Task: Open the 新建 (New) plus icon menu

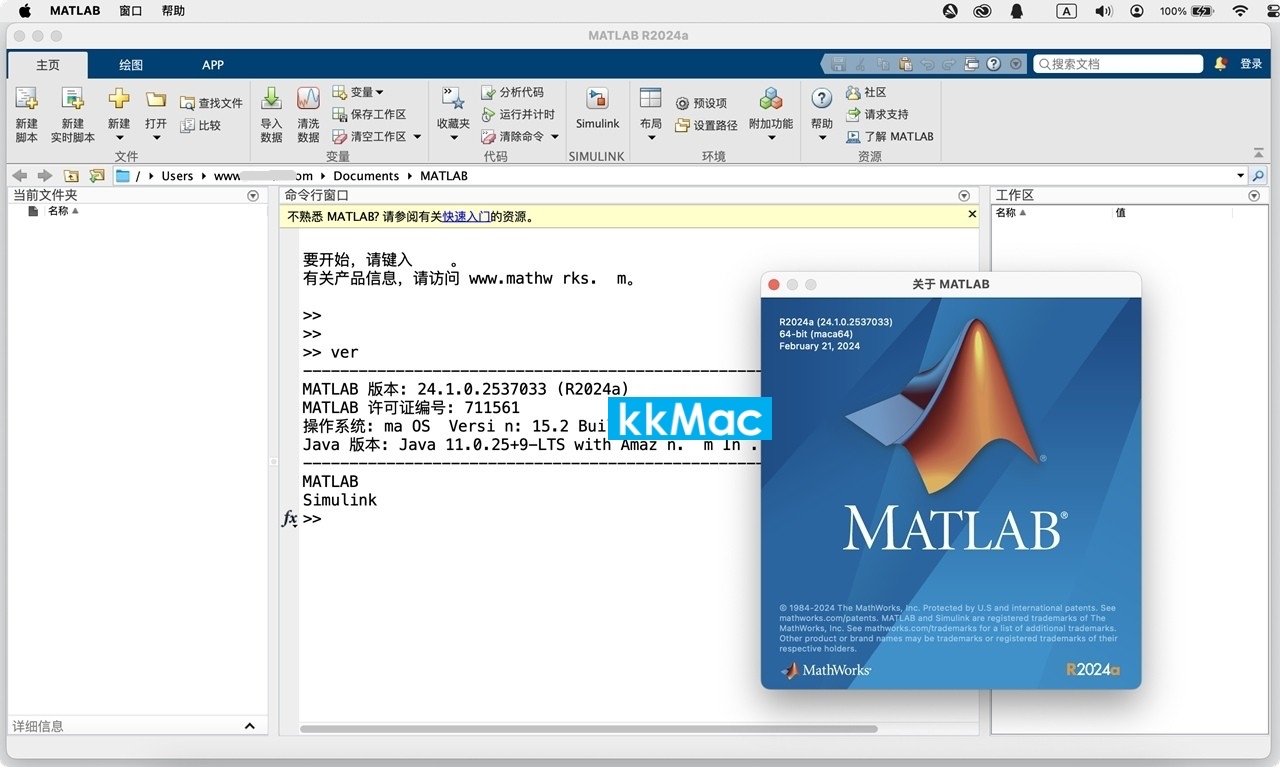Action: [119, 100]
